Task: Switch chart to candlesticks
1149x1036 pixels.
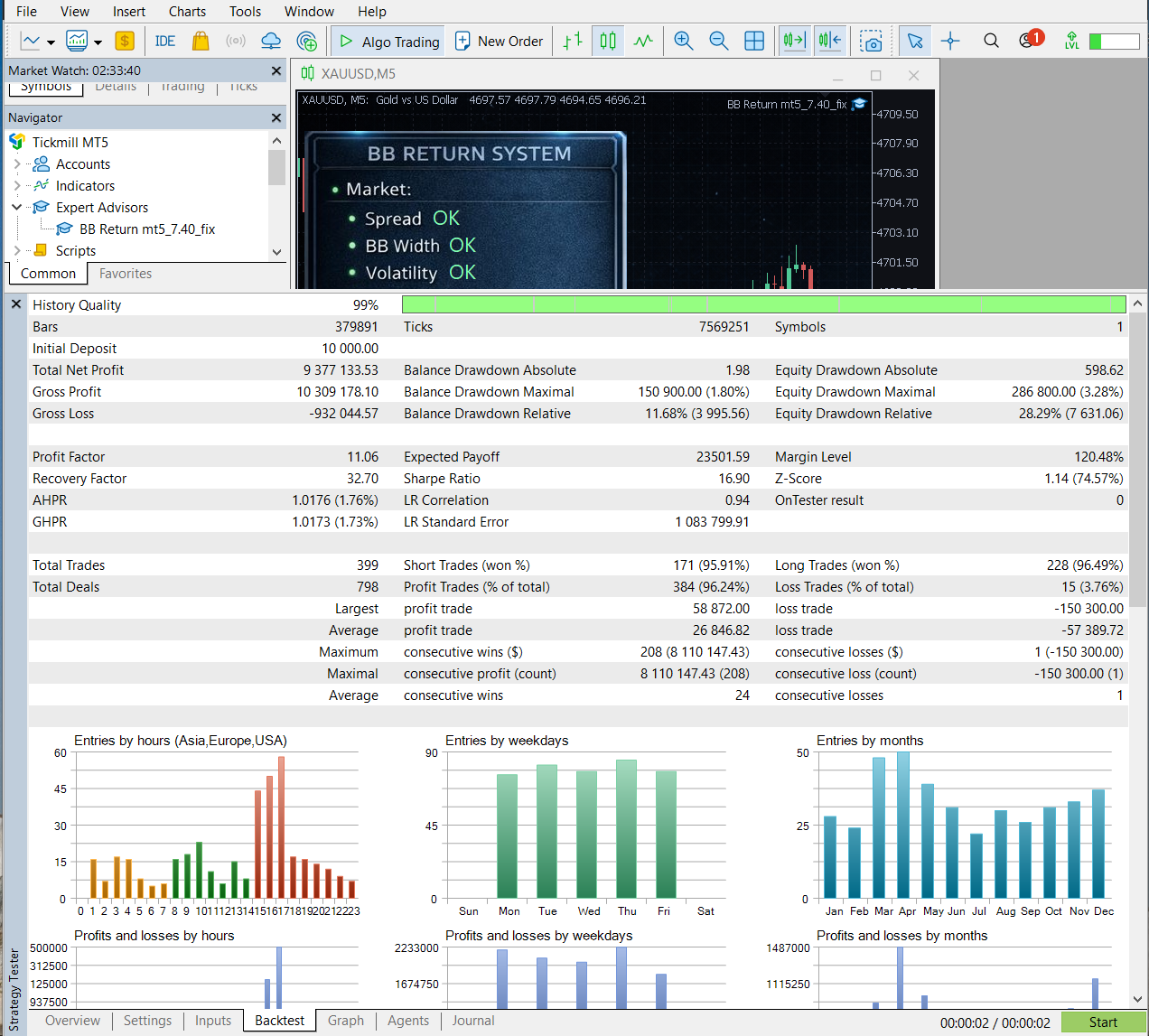Action: [x=608, y=41]
